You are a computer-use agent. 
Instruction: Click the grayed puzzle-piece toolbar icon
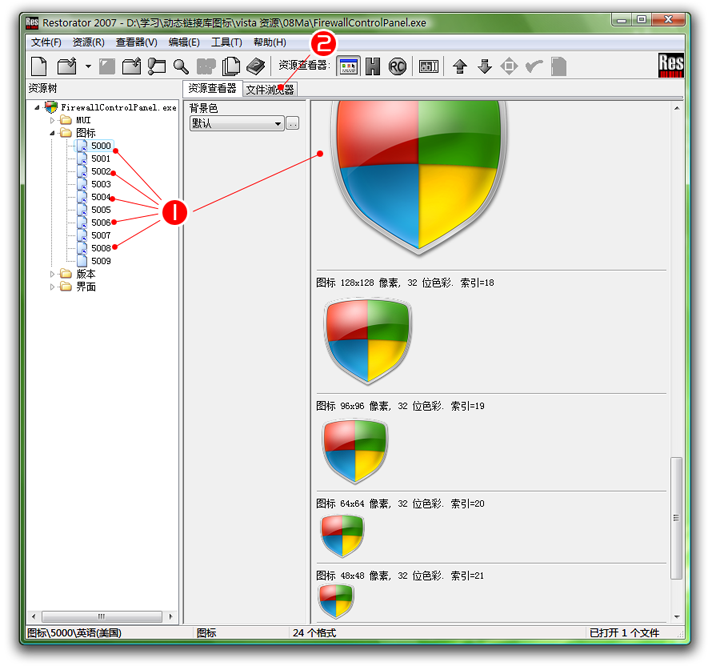(206, 67)
